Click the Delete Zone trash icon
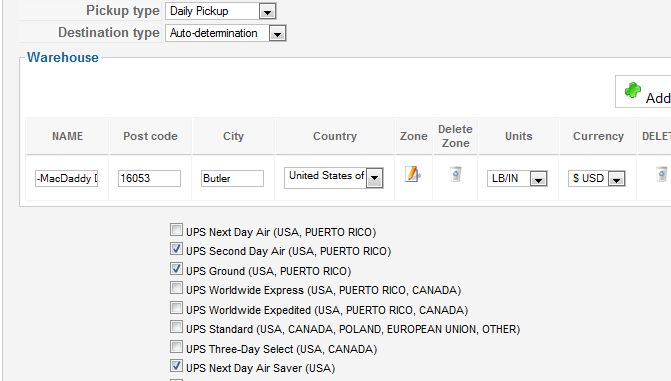The height and width of the screenshot is (381, 671). pyautogui.click(x=456, y=174)
